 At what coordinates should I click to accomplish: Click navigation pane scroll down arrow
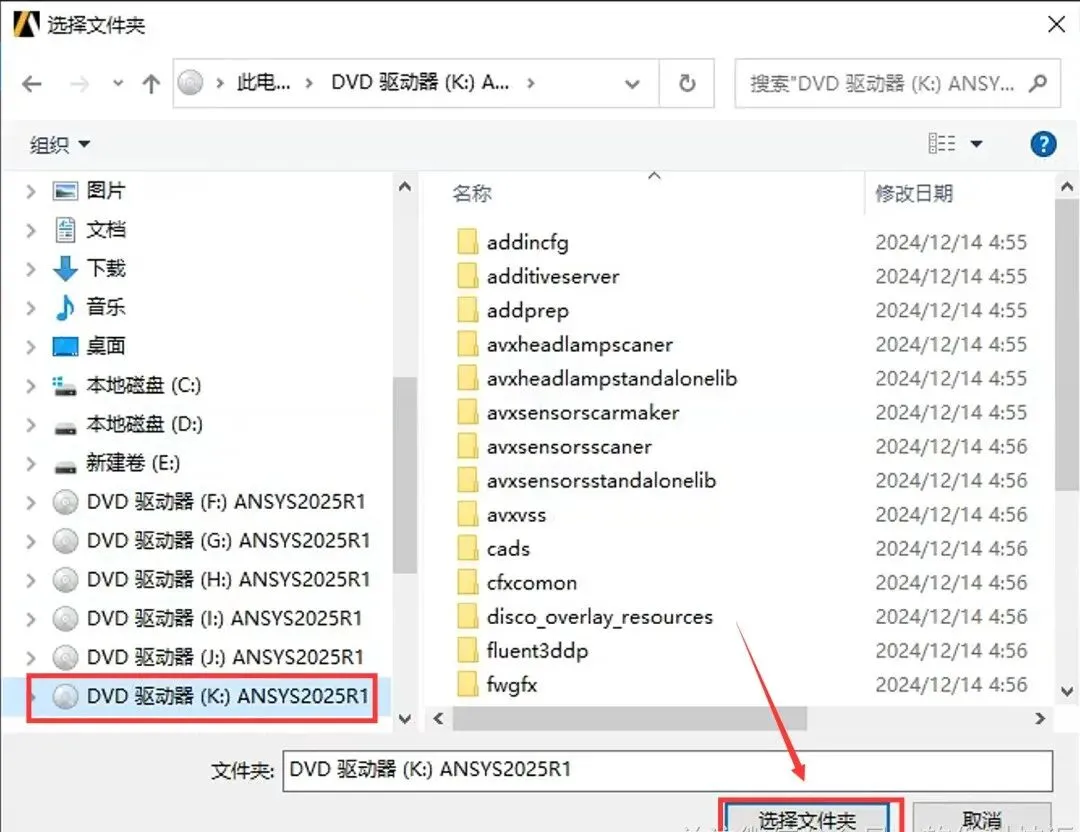pyautogui.click(x=404, y=718)
